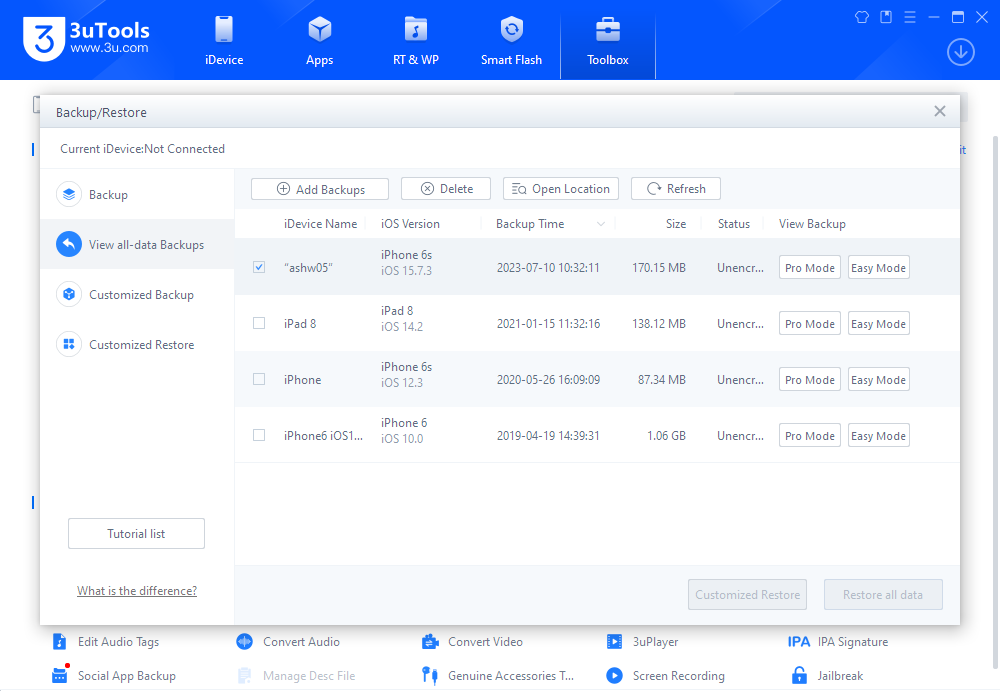Click the Backup layers icon
This screenshot has width=1000, height=691.
[x=69, y=195]
